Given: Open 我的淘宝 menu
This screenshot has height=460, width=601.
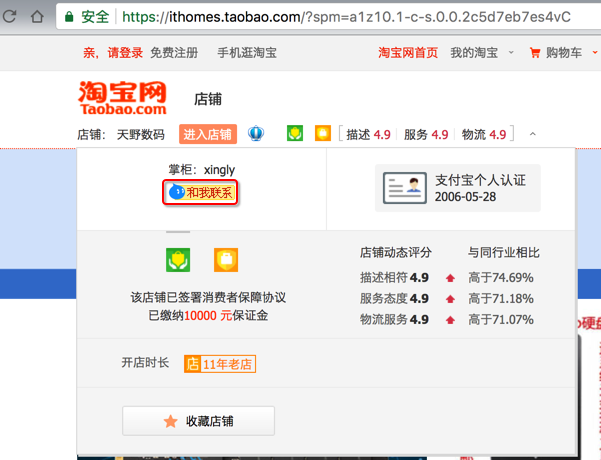Looking at the screenshot, I should point(474,53).
